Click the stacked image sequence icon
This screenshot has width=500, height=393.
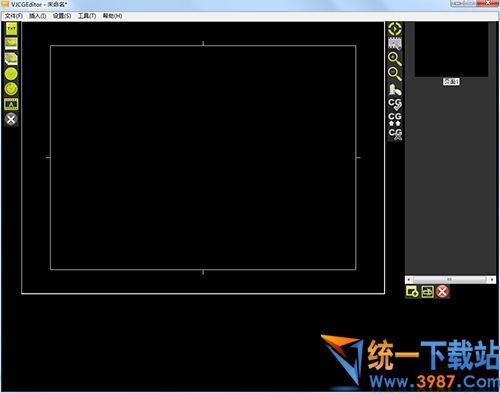(11, 59)
